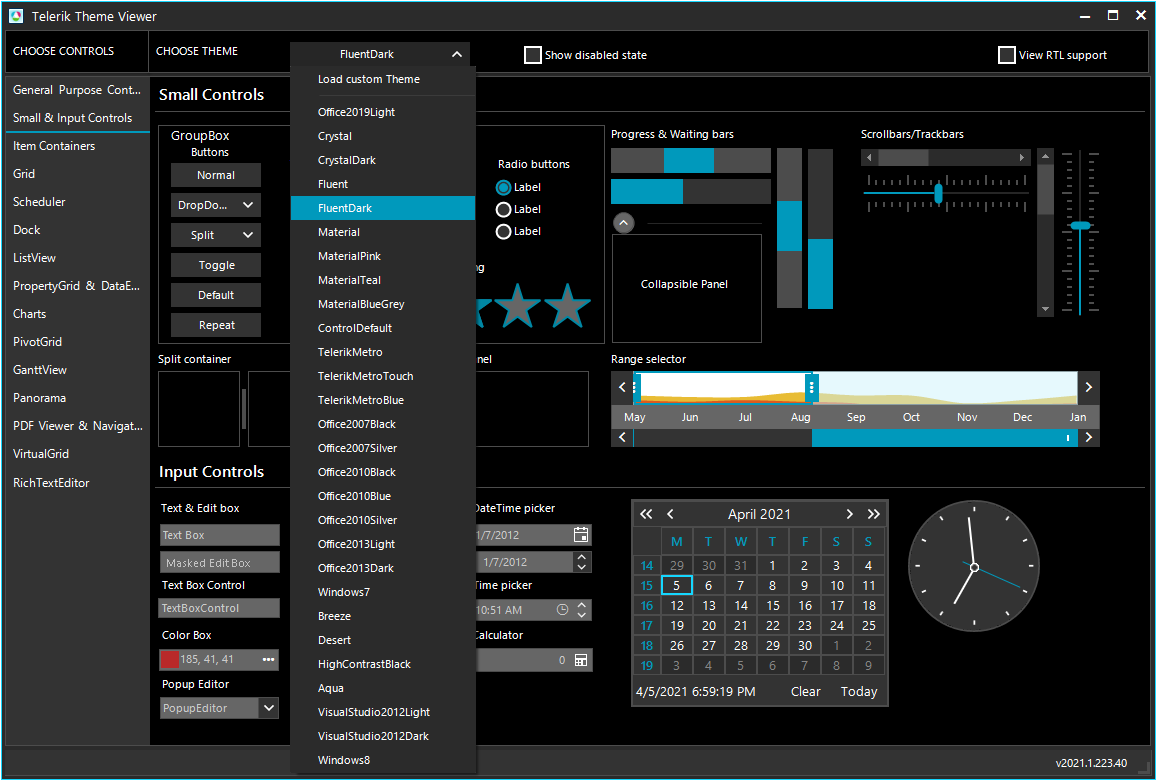The width and height of the screenshot is (1157, 781).
Task: Click Today in the calendar footer
Action: (859, 692)
